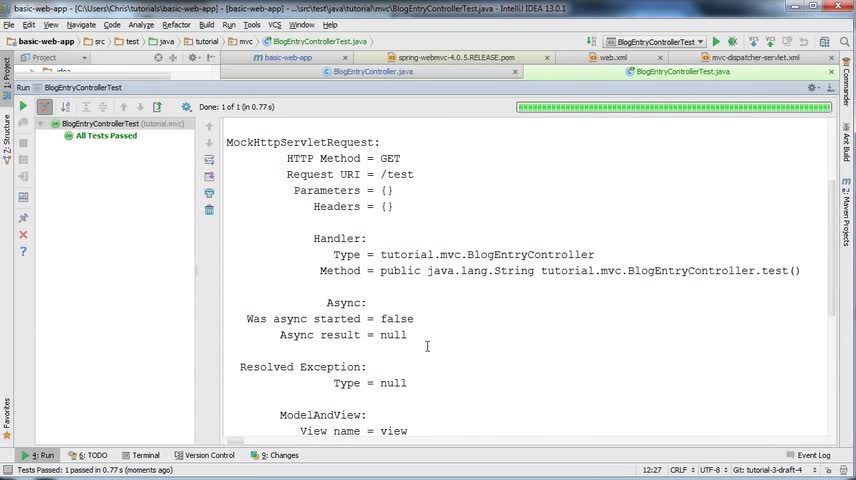
Task: Click console down stack trace arrow
Action: coord(209,143)
